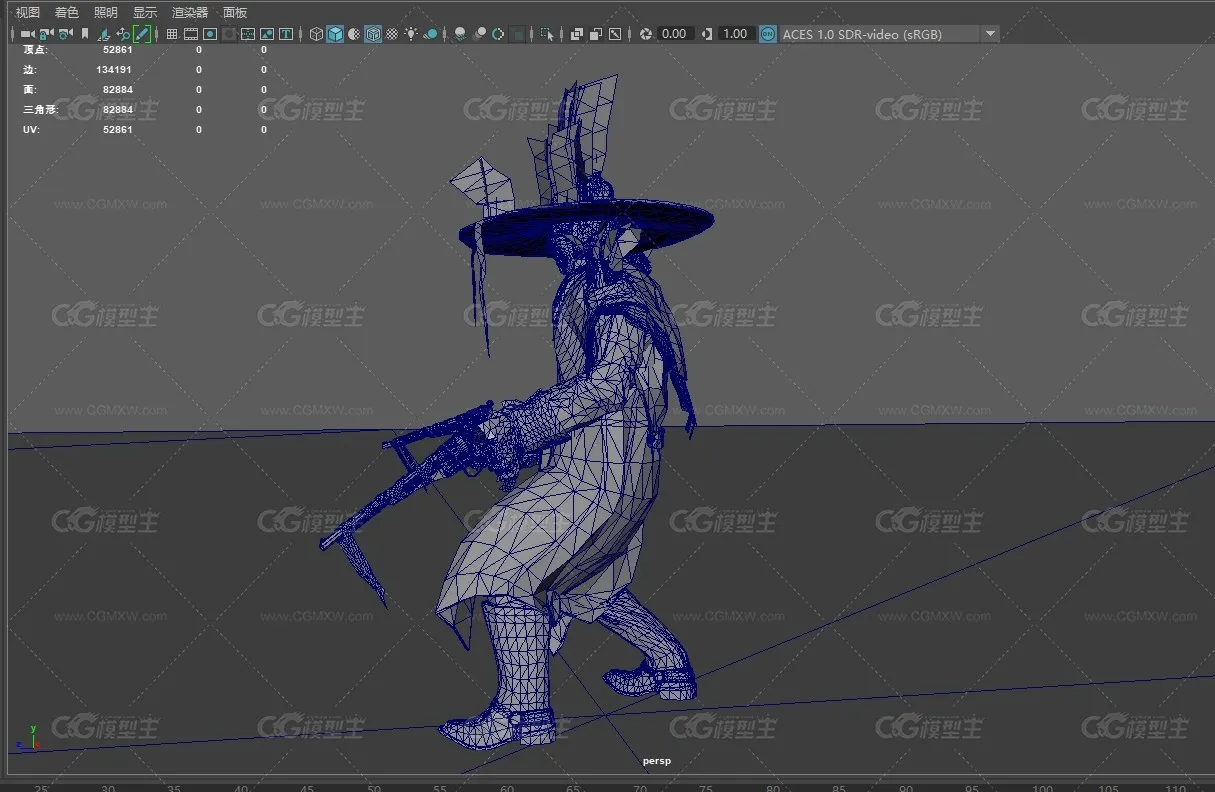
Task: Click the 面 count 82884
Action: point(117,89)
